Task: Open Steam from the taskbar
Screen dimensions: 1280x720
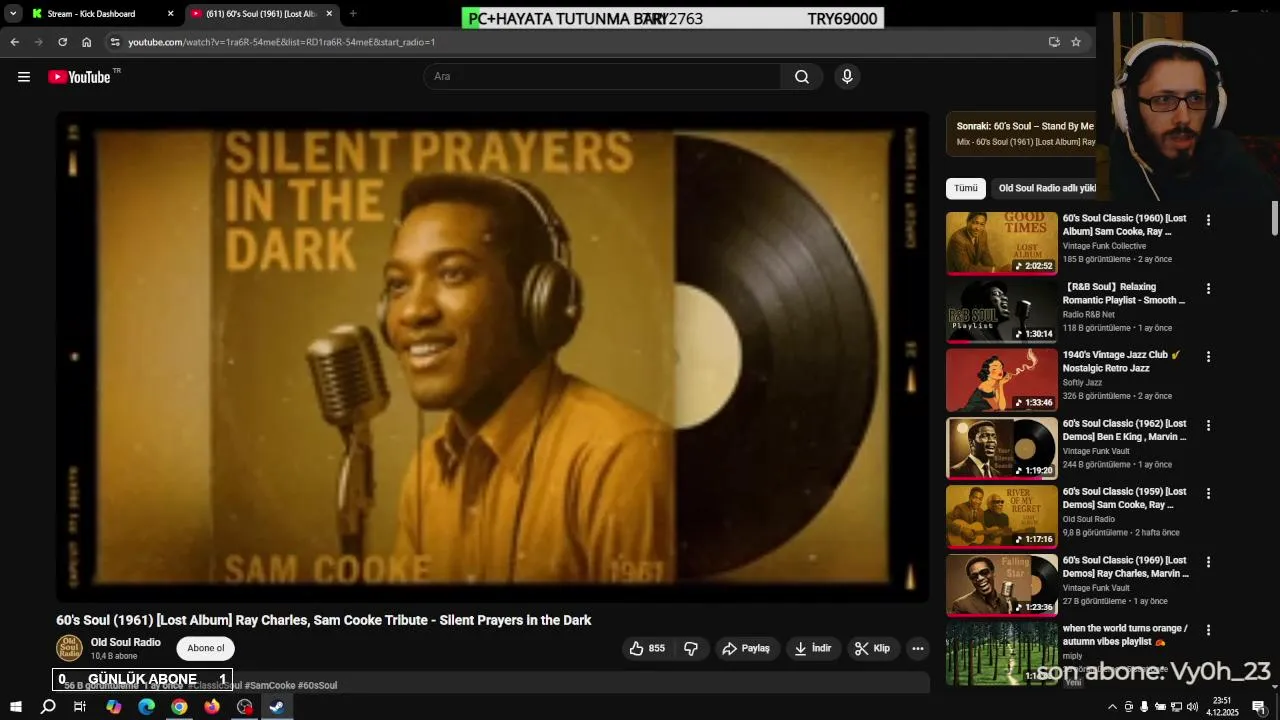Action: 277,707
